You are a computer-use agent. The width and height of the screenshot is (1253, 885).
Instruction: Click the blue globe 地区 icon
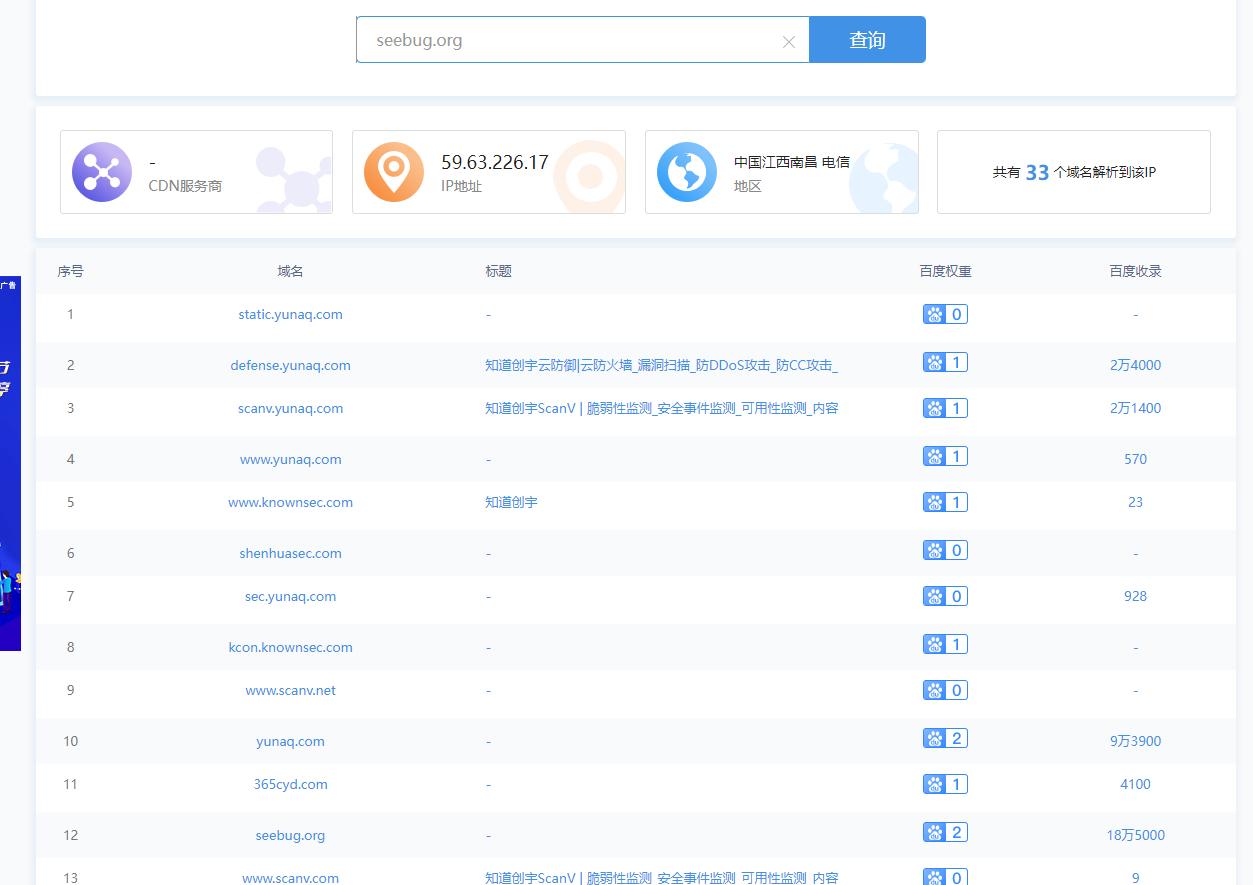(687, 172)
